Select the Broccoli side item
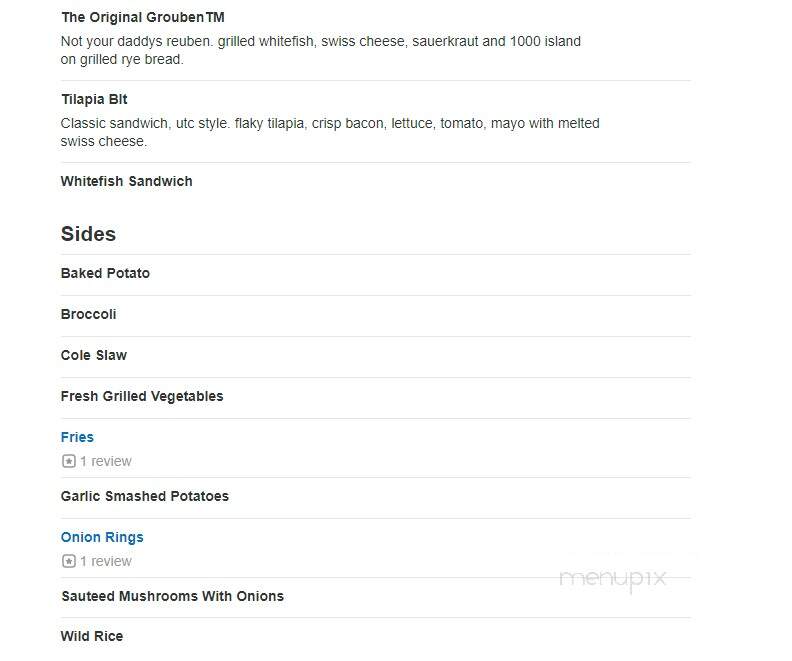Viewport: 792px width, 661px height. pyautogui.click(x=88, y=314)
